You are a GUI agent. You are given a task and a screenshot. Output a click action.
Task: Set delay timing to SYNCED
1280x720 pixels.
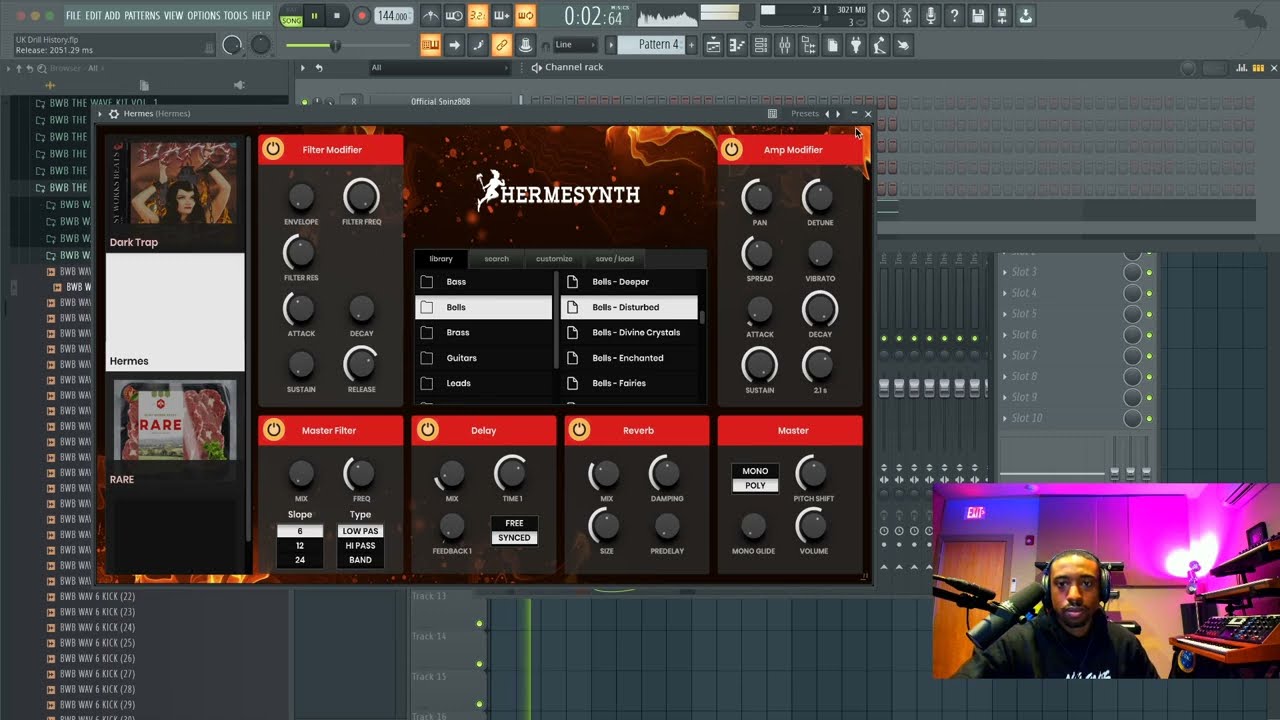514,538
